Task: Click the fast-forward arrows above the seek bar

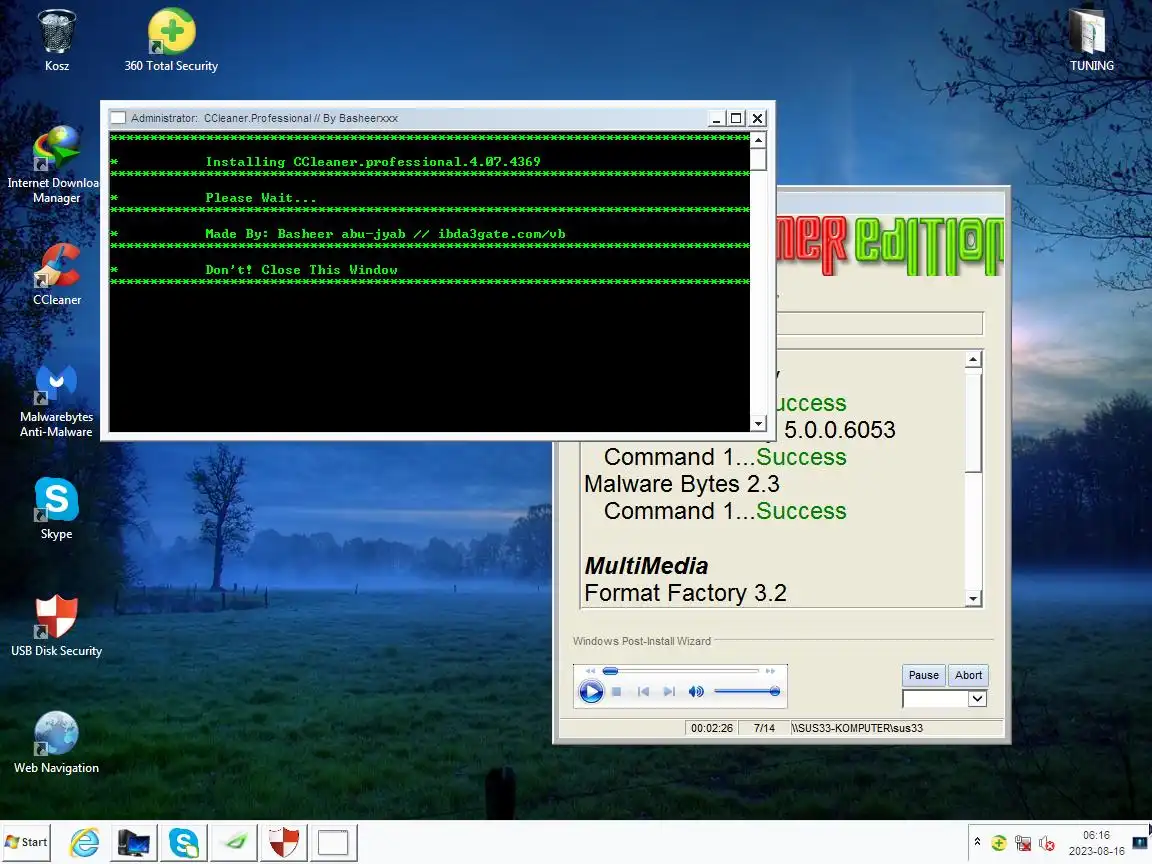Action: (x=770, y=671)
